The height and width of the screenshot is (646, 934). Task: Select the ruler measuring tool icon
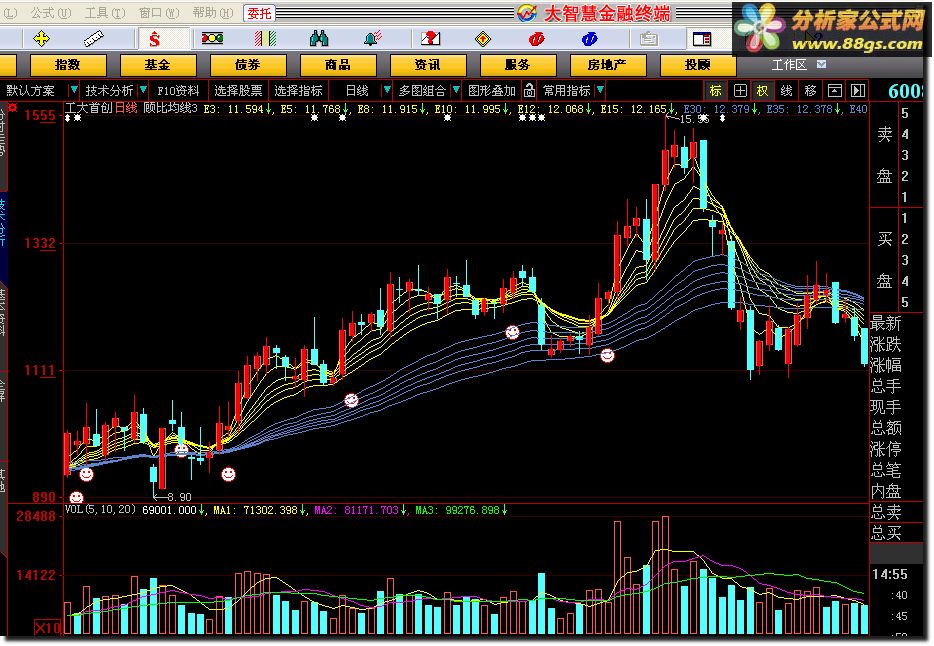(x=94, y=39)
